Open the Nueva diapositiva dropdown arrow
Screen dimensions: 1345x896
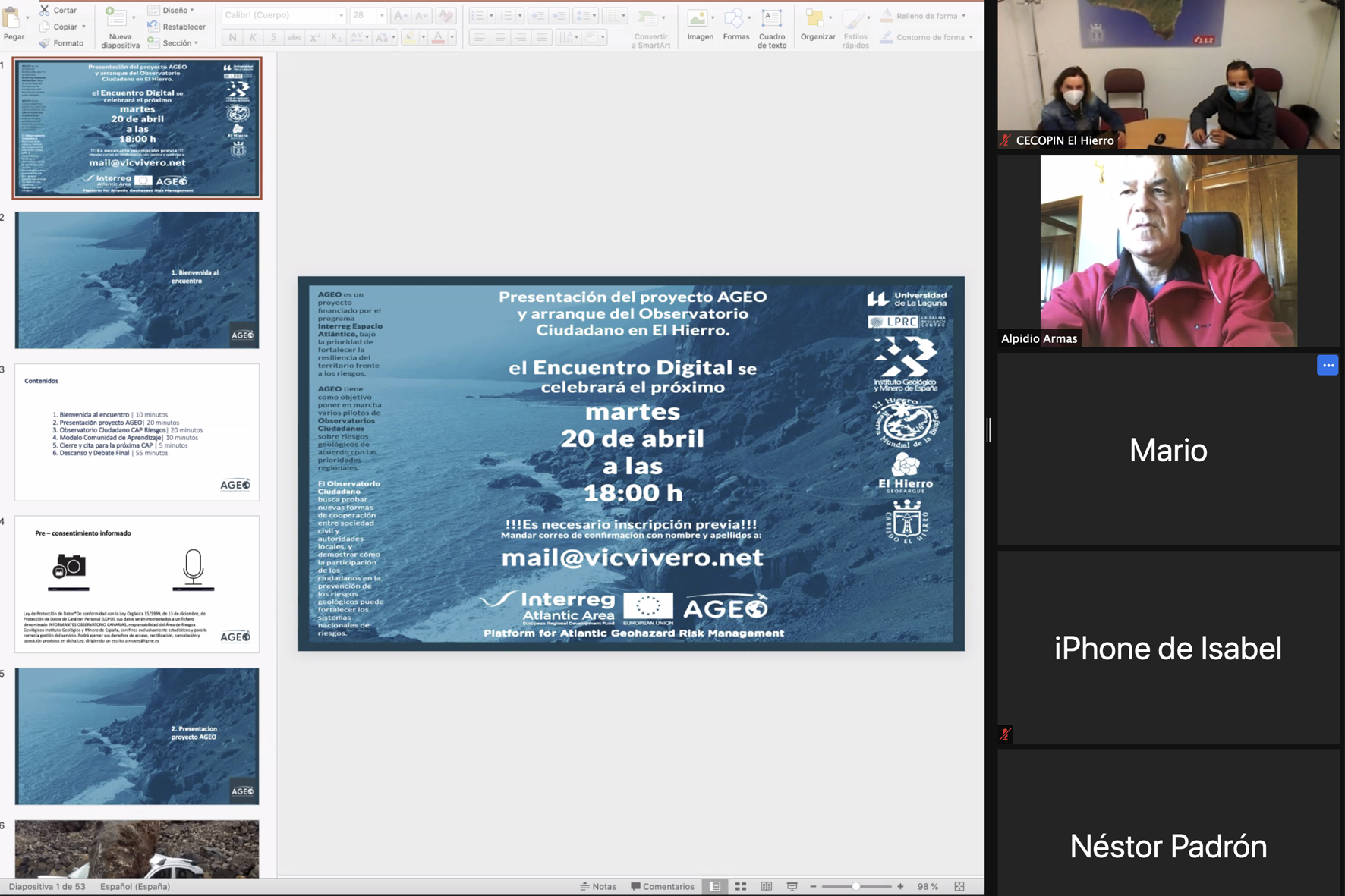click(134, 17)
